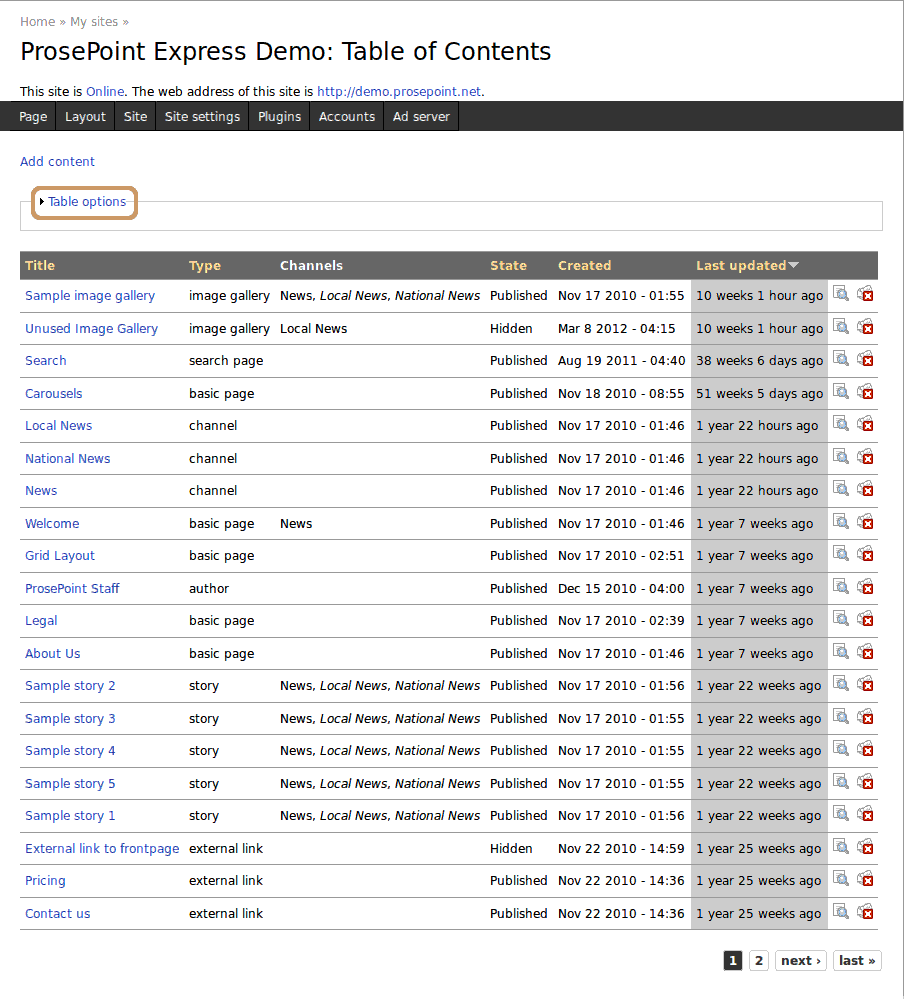Open the Site settings menu
This screenshot has width=904, height=999.
pos(202,117)
